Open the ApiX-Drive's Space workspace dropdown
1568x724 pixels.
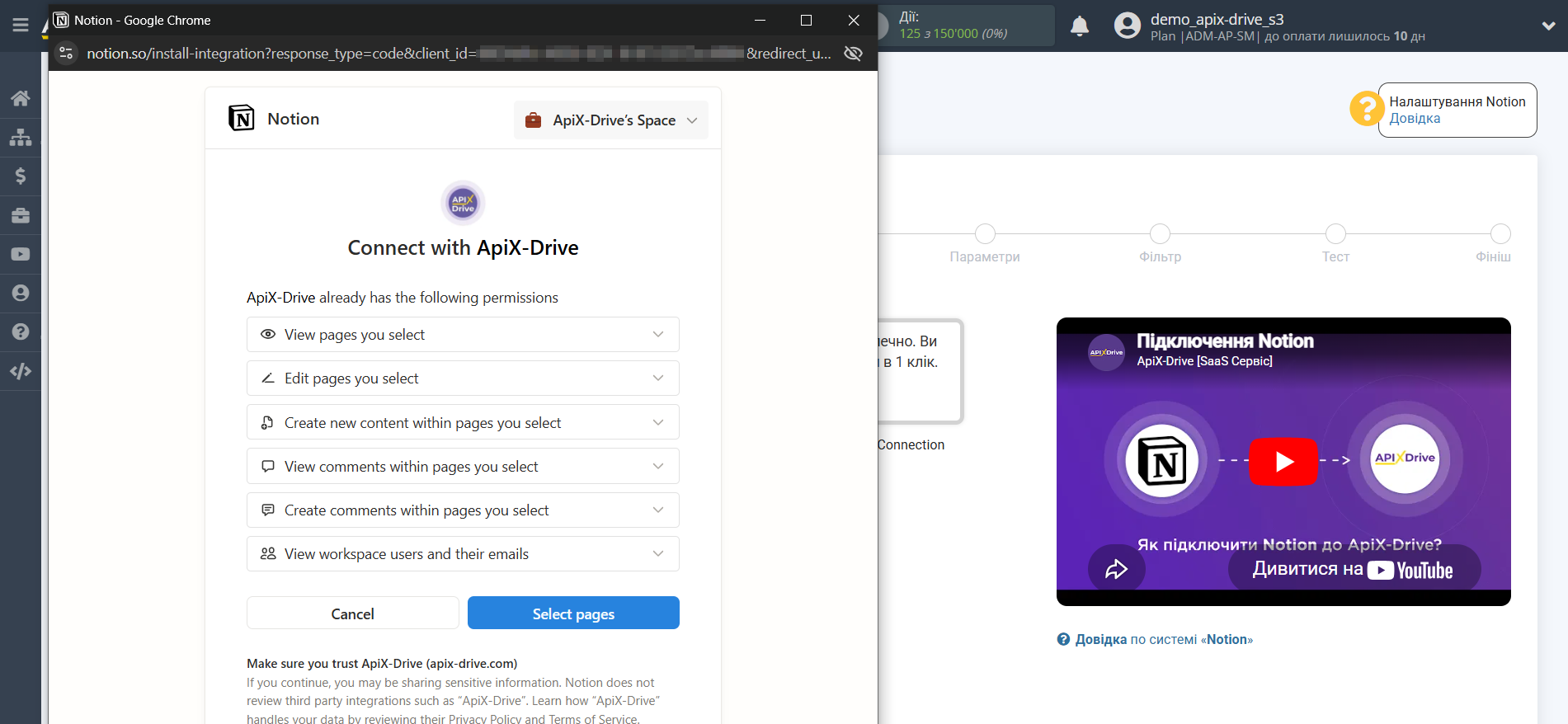tap(610, 120)
